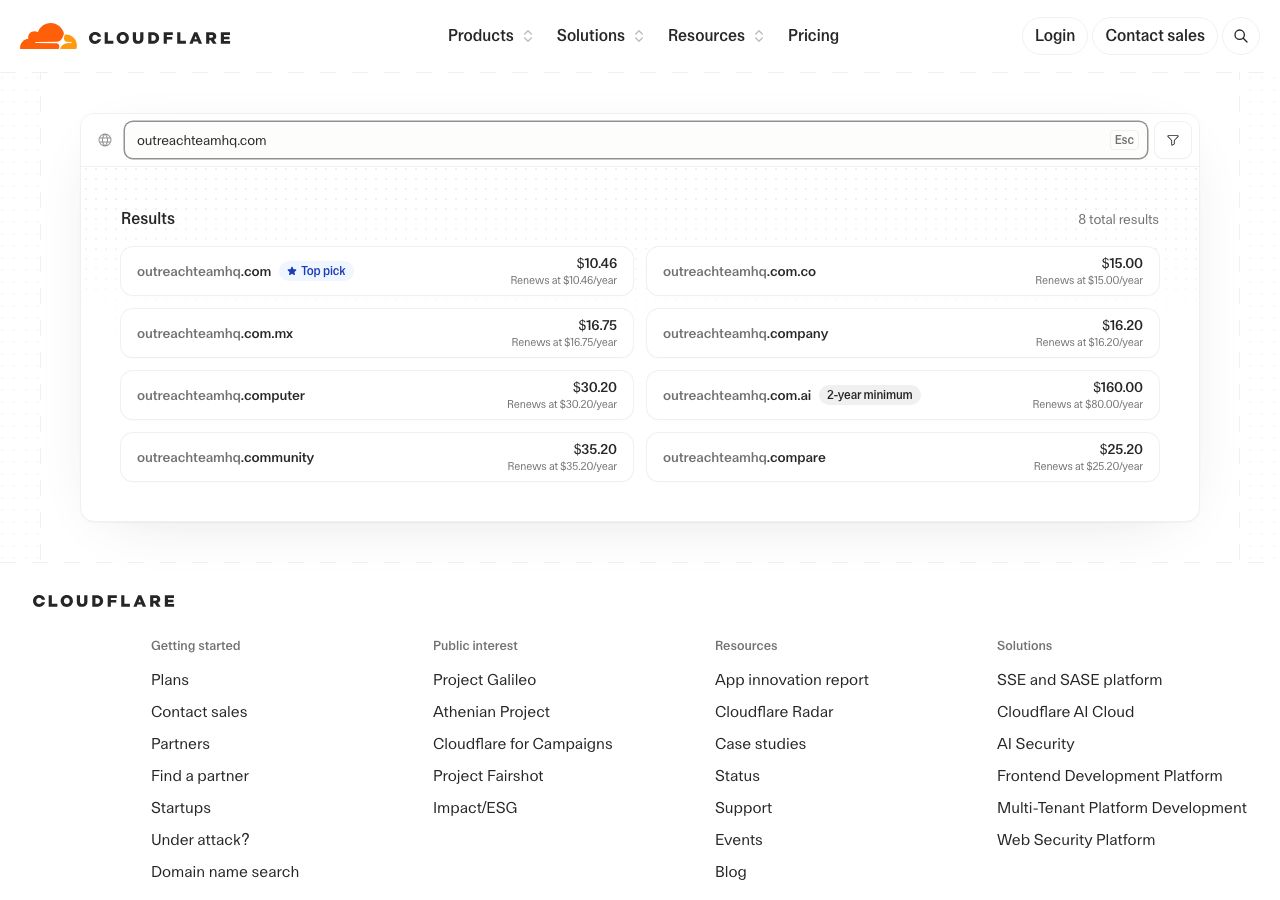This screenshot has height=900, width=1280.
Task: Choose the outreachteamhq.company domain
Action: (x=903, y=333)
